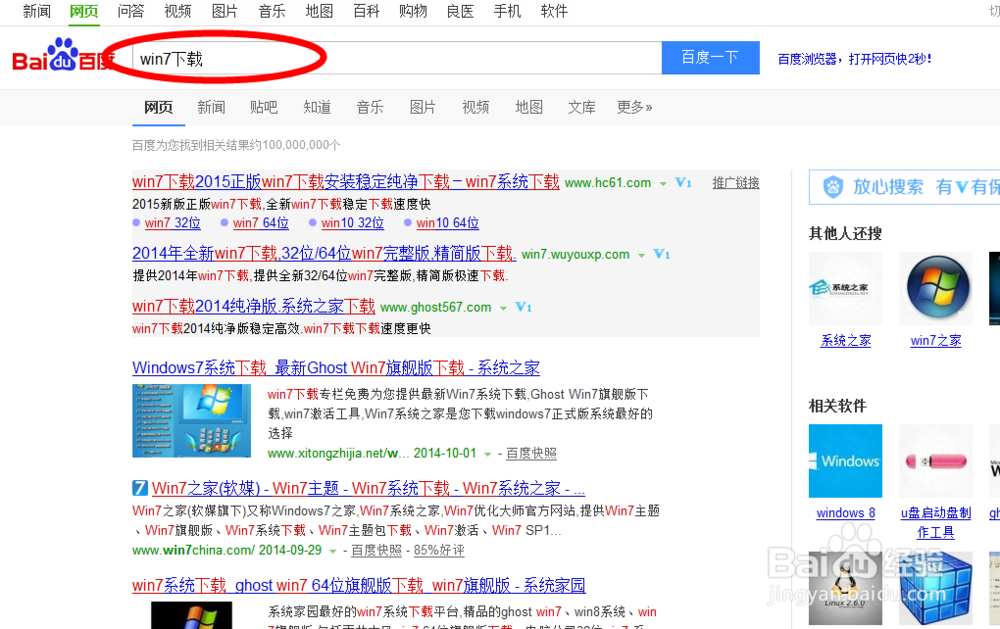Open the win10 32位 sublink
This screenshot has height=629, width=1000.
[353, 223]
